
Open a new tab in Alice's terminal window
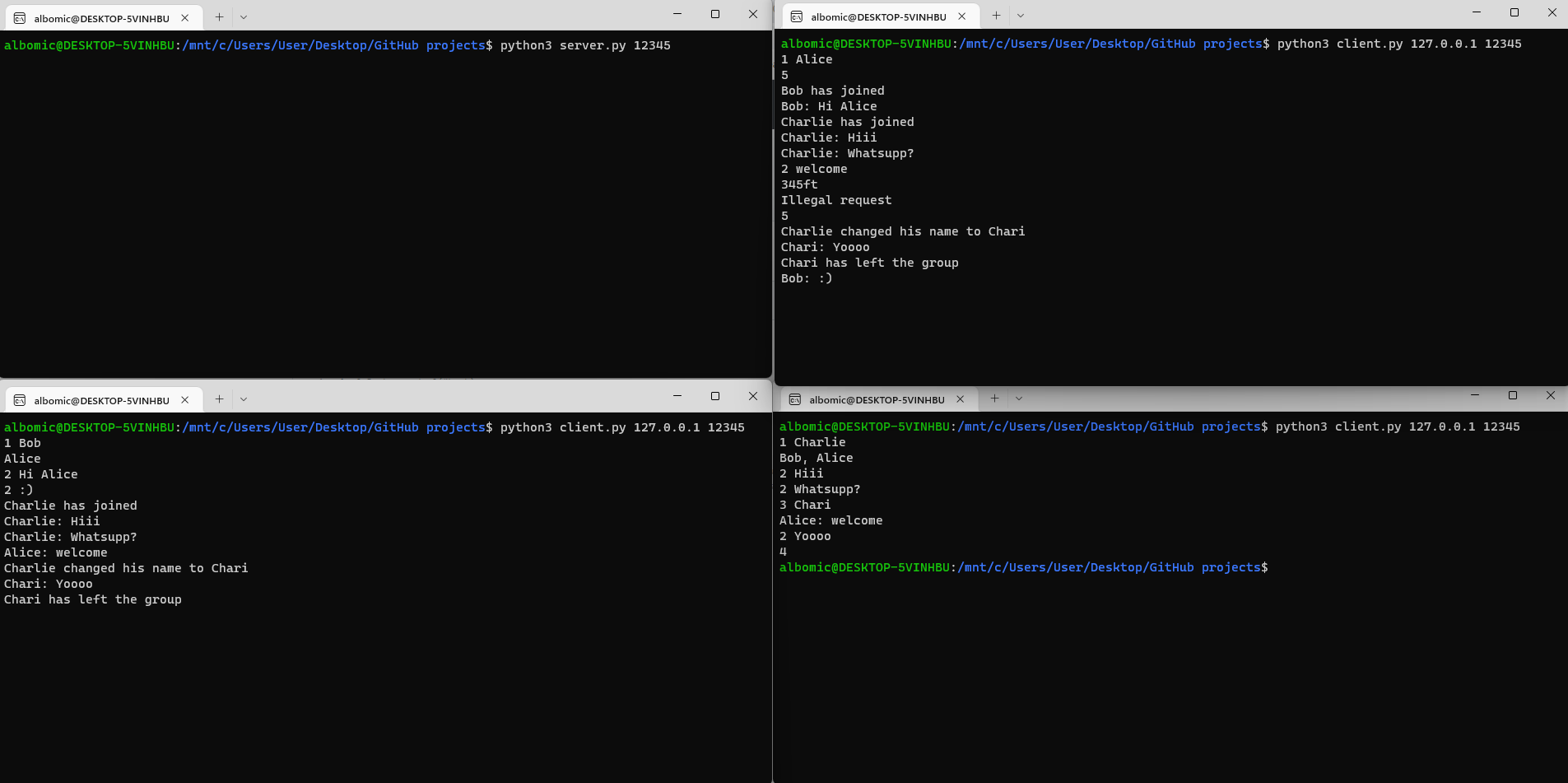tap(995, 16)
